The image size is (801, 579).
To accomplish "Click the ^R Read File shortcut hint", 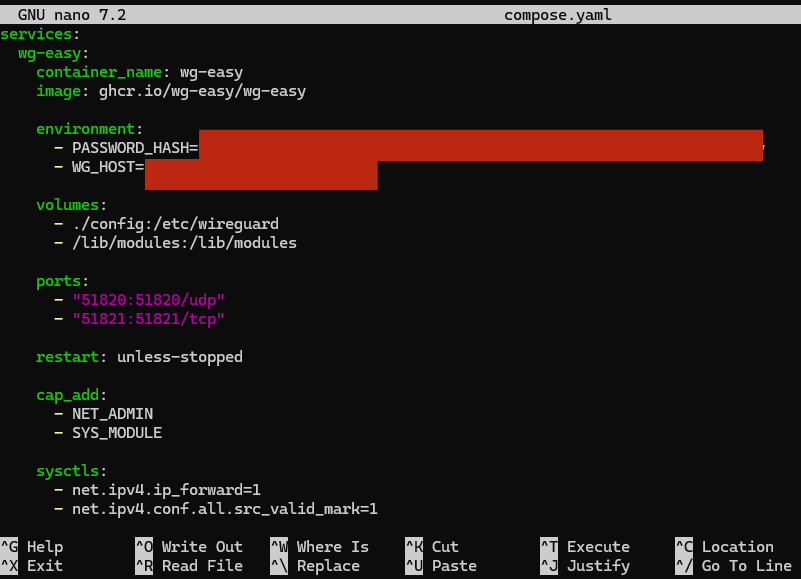I will (189, 566).
